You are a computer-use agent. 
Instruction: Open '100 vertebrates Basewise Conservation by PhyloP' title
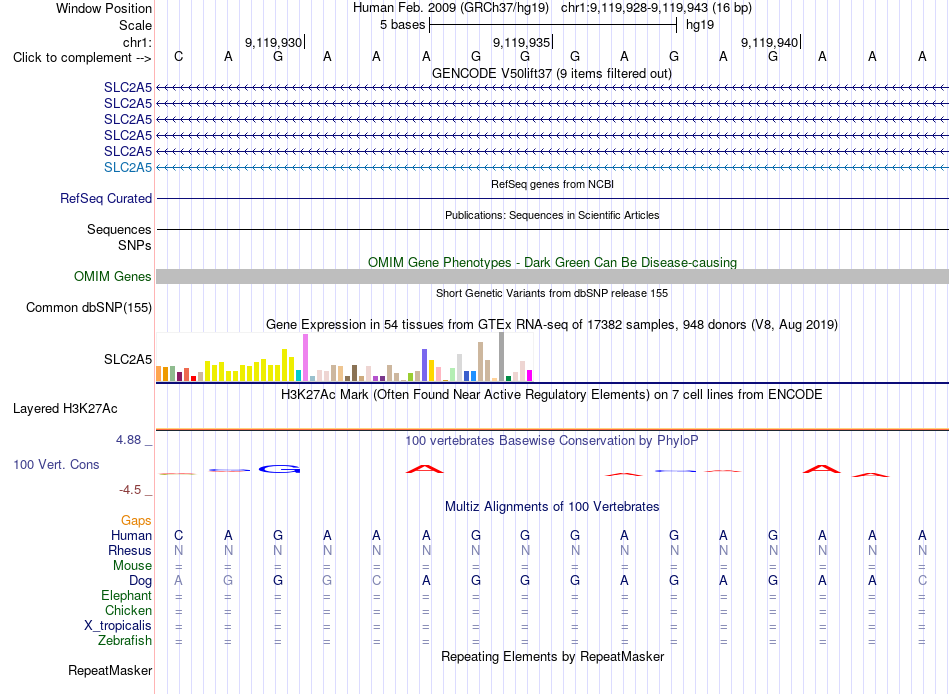pyautogui.click(x=551, y=441)
